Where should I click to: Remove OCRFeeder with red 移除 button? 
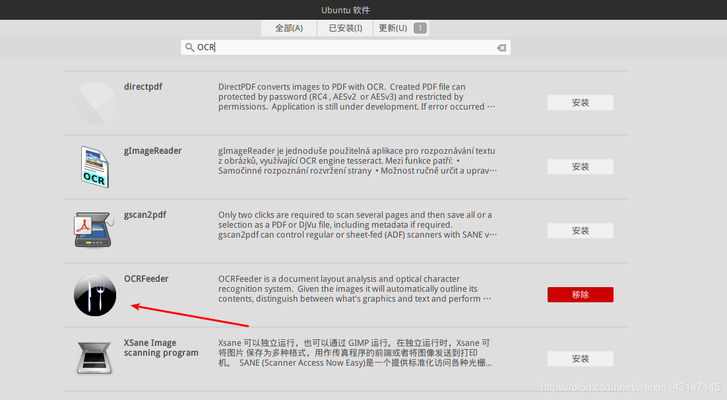(580, 295)
